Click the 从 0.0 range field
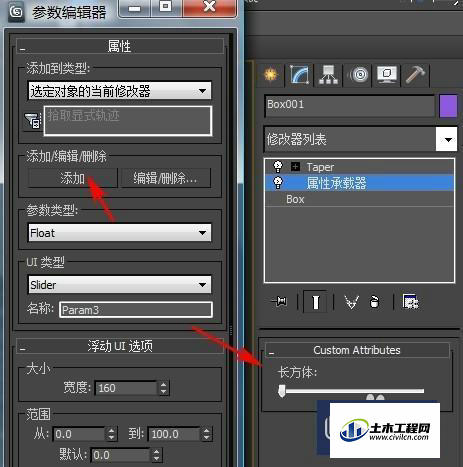This screenshot has width=463, height=467. point(79,434)
